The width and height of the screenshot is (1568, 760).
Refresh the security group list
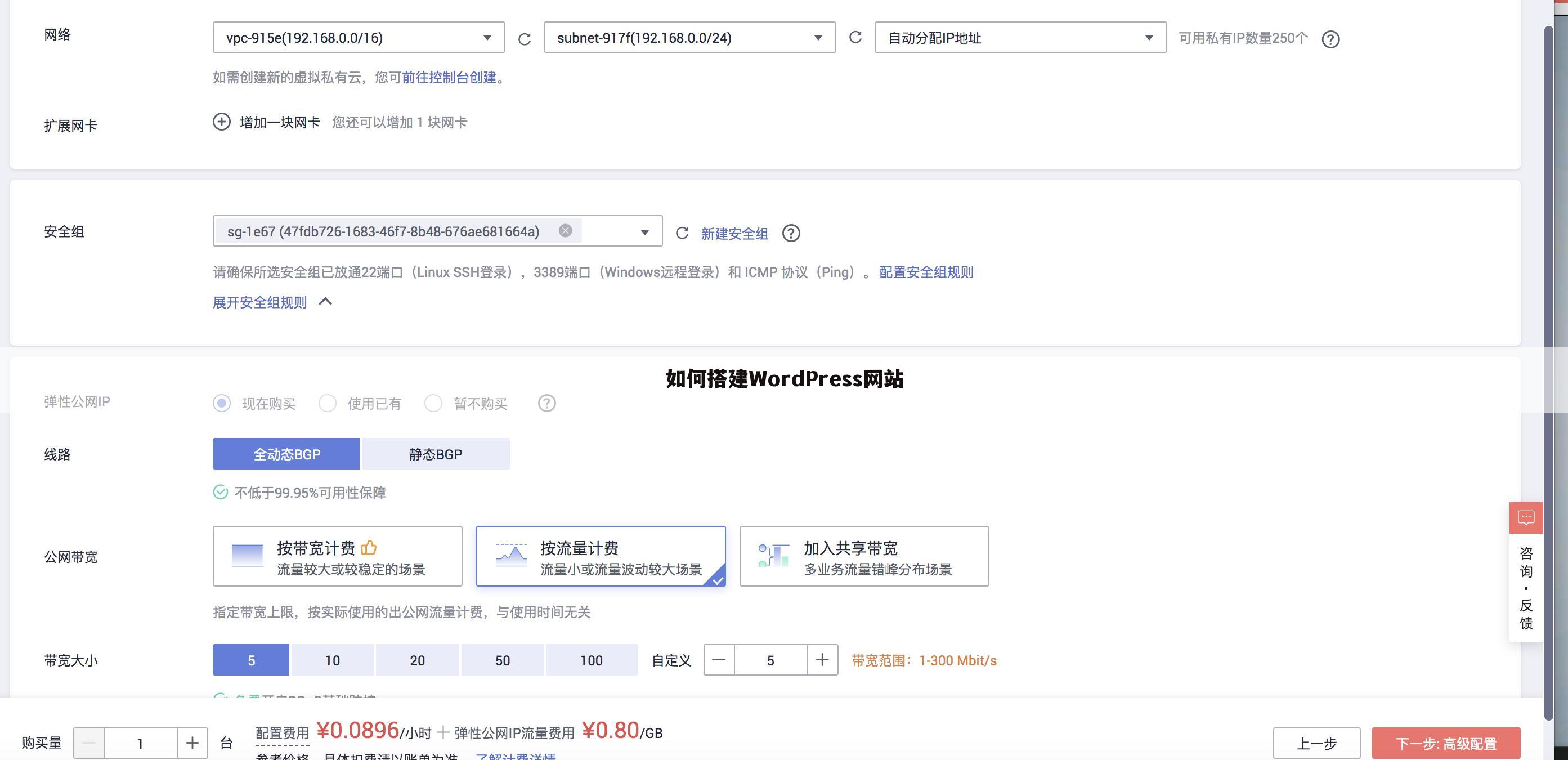tap(680, 233)
